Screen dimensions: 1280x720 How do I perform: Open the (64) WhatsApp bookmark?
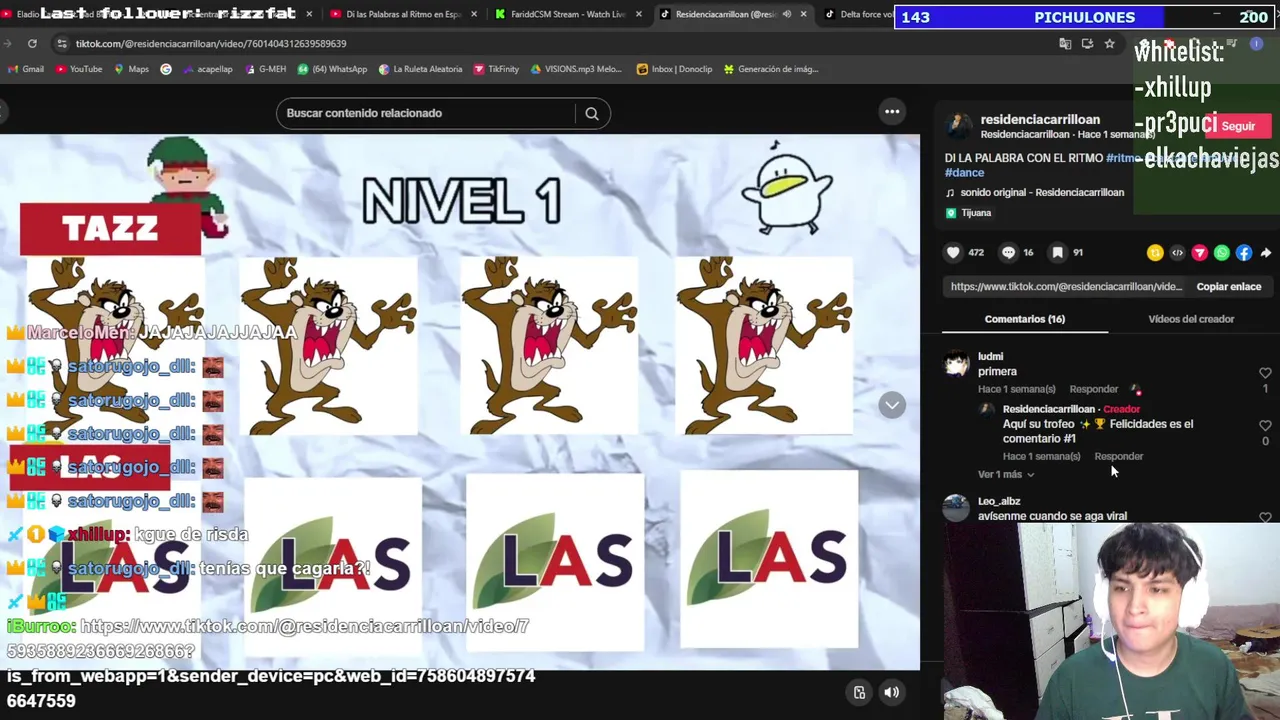[x=332, y=69]
